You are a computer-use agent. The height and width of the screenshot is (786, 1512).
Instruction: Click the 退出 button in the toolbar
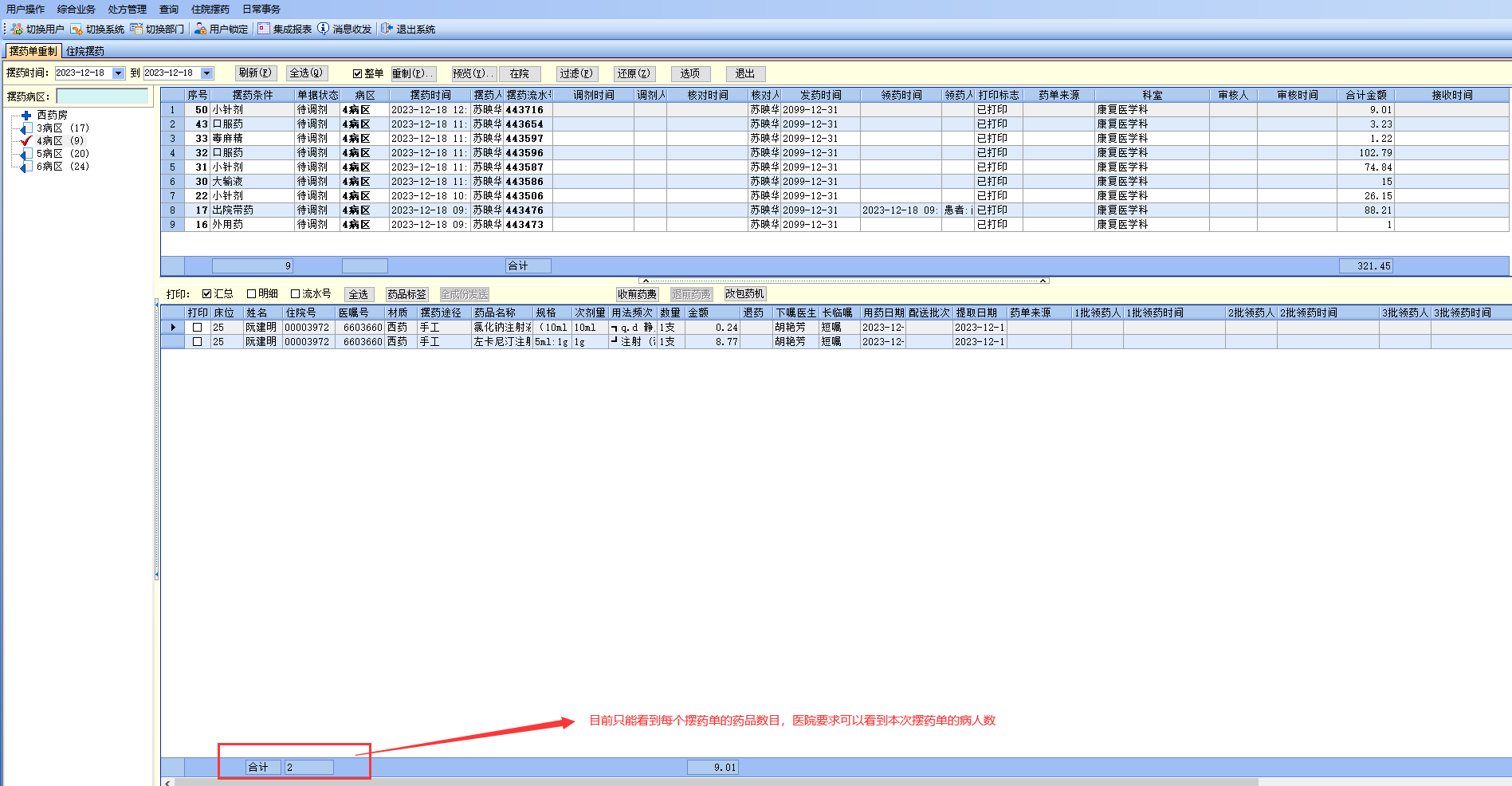745,73
